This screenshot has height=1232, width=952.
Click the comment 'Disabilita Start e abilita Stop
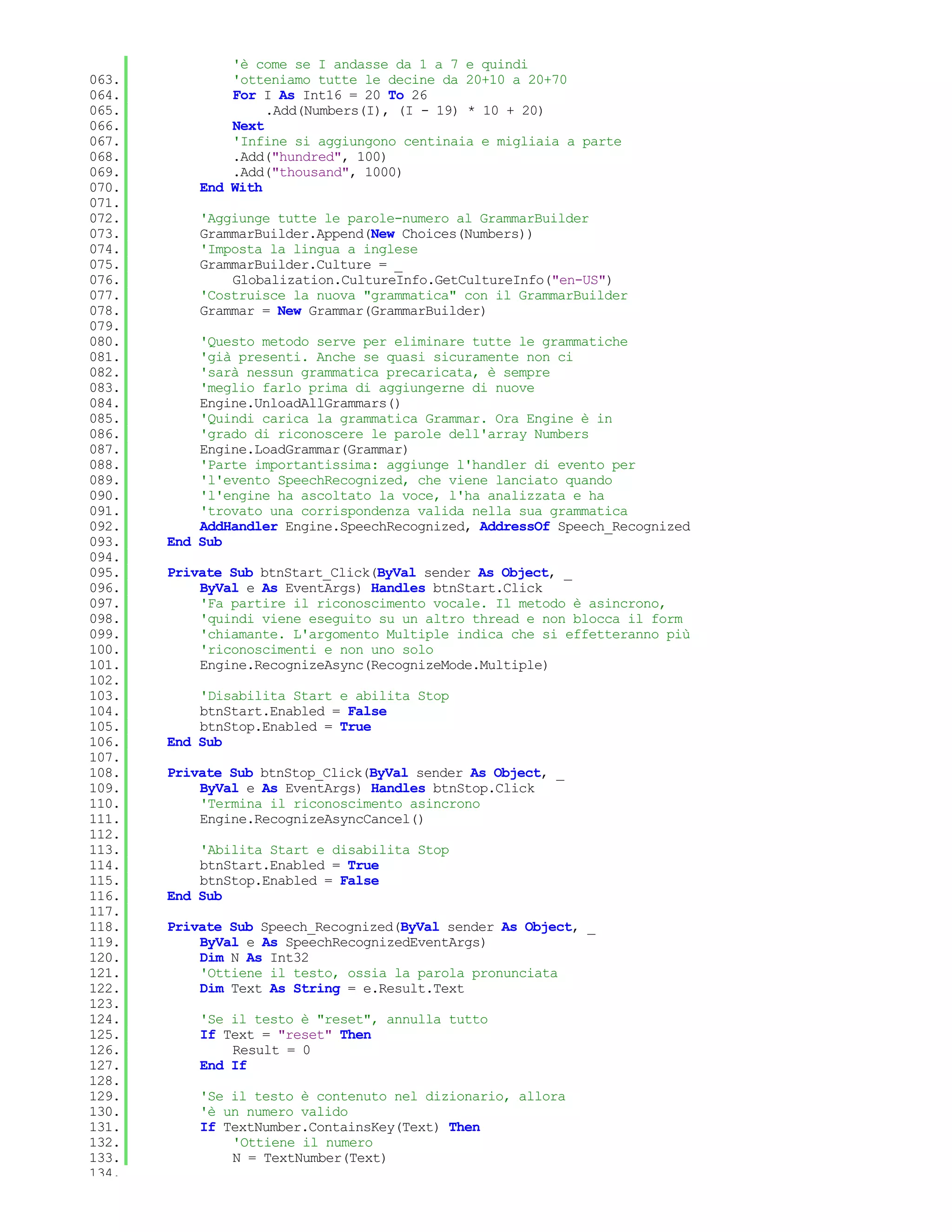click(325, 696)
